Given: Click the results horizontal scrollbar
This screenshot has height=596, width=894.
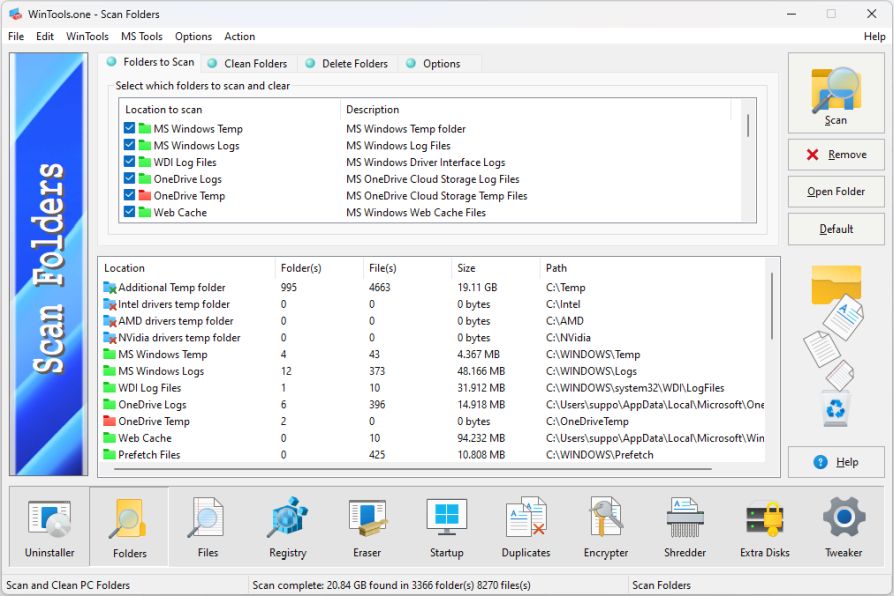Looking at the screenshot, I should [x=413, y=469].
